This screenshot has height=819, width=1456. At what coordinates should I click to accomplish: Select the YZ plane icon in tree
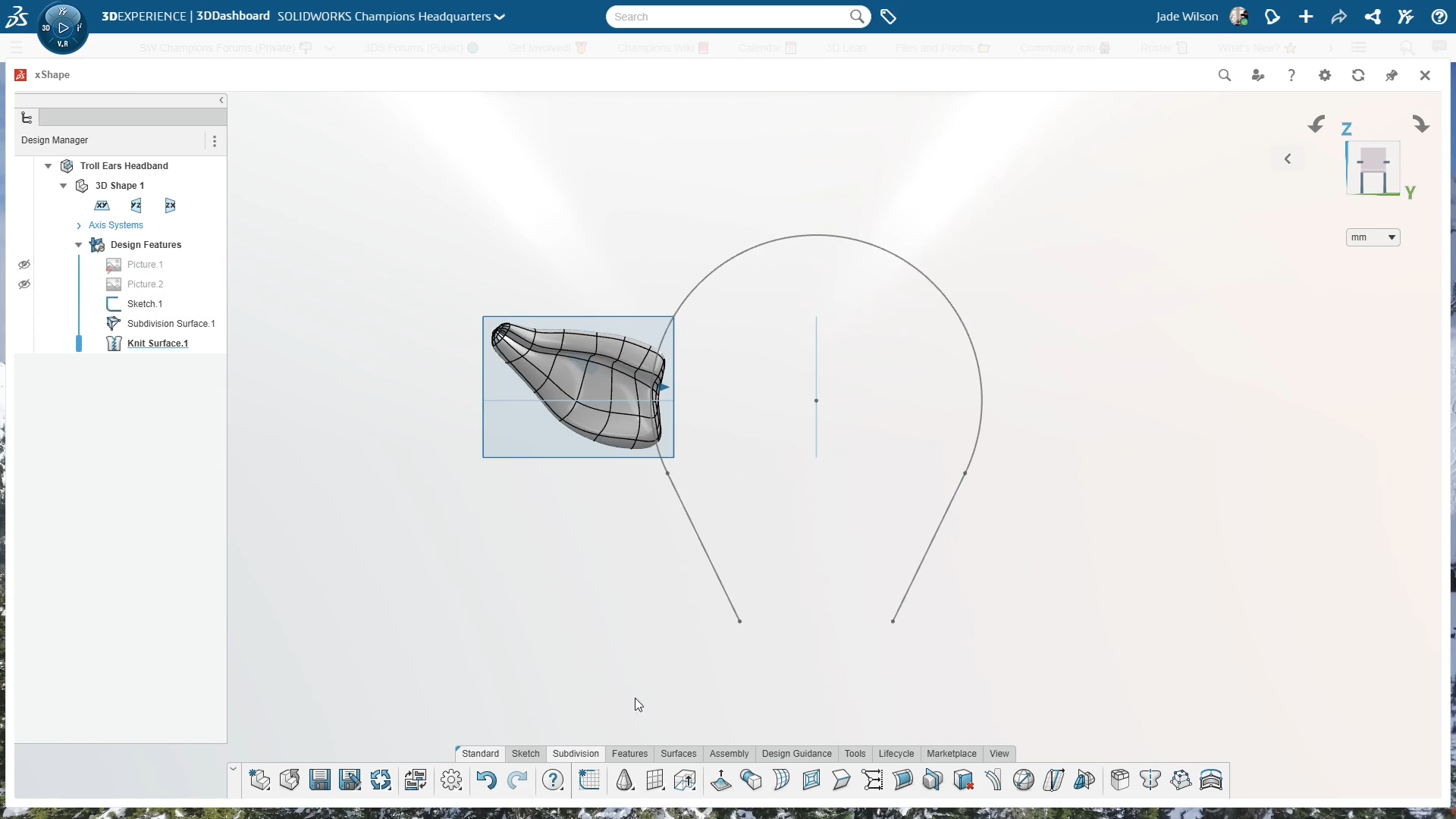tap(136, 206)
